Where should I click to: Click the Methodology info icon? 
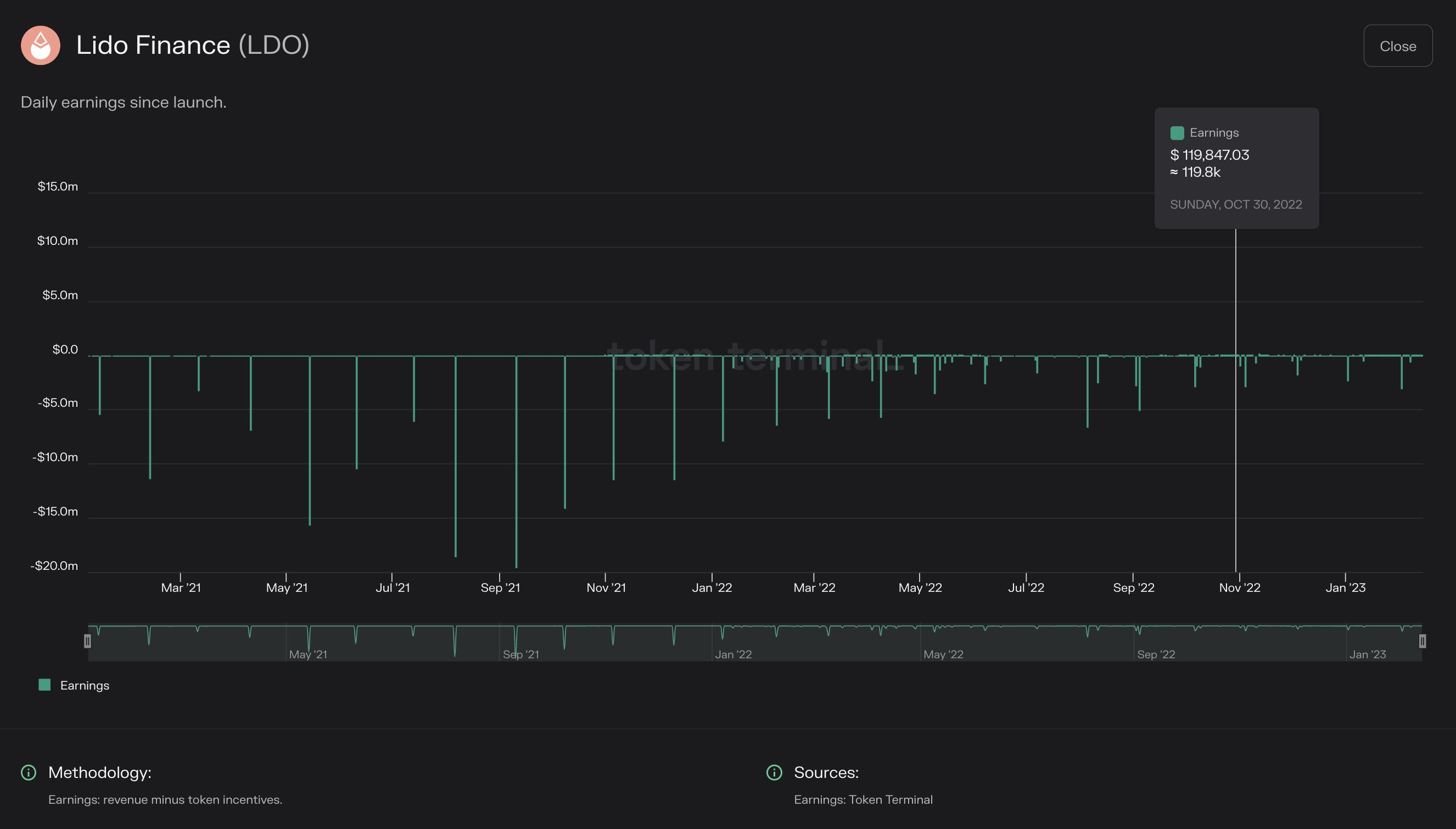(29, 772)
